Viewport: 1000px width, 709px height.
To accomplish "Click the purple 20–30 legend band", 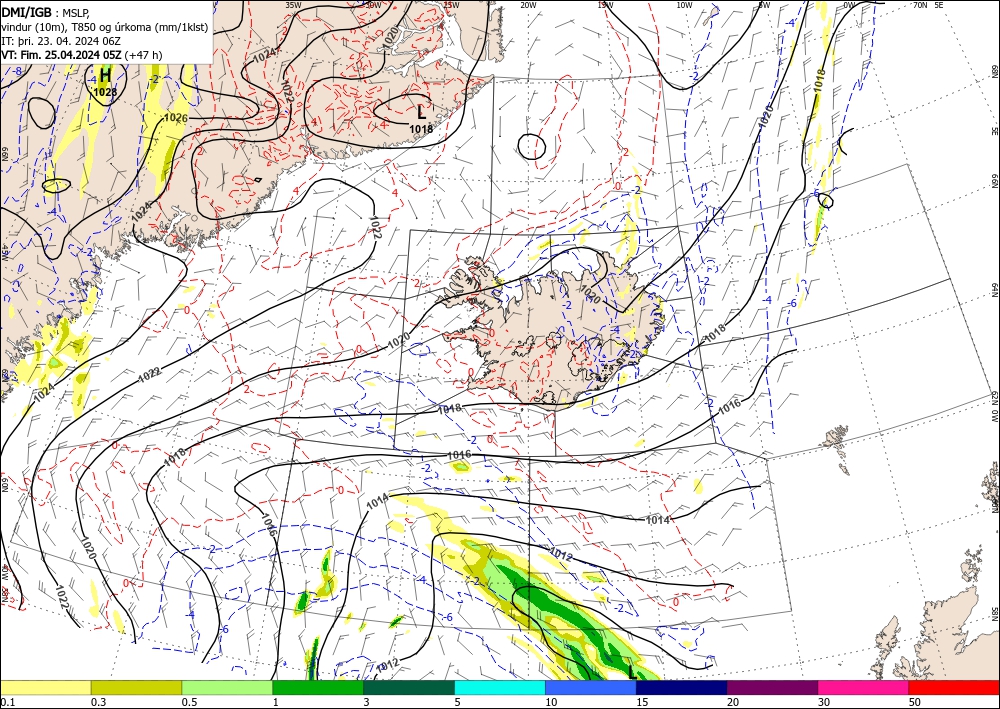I will coord(772,687).
